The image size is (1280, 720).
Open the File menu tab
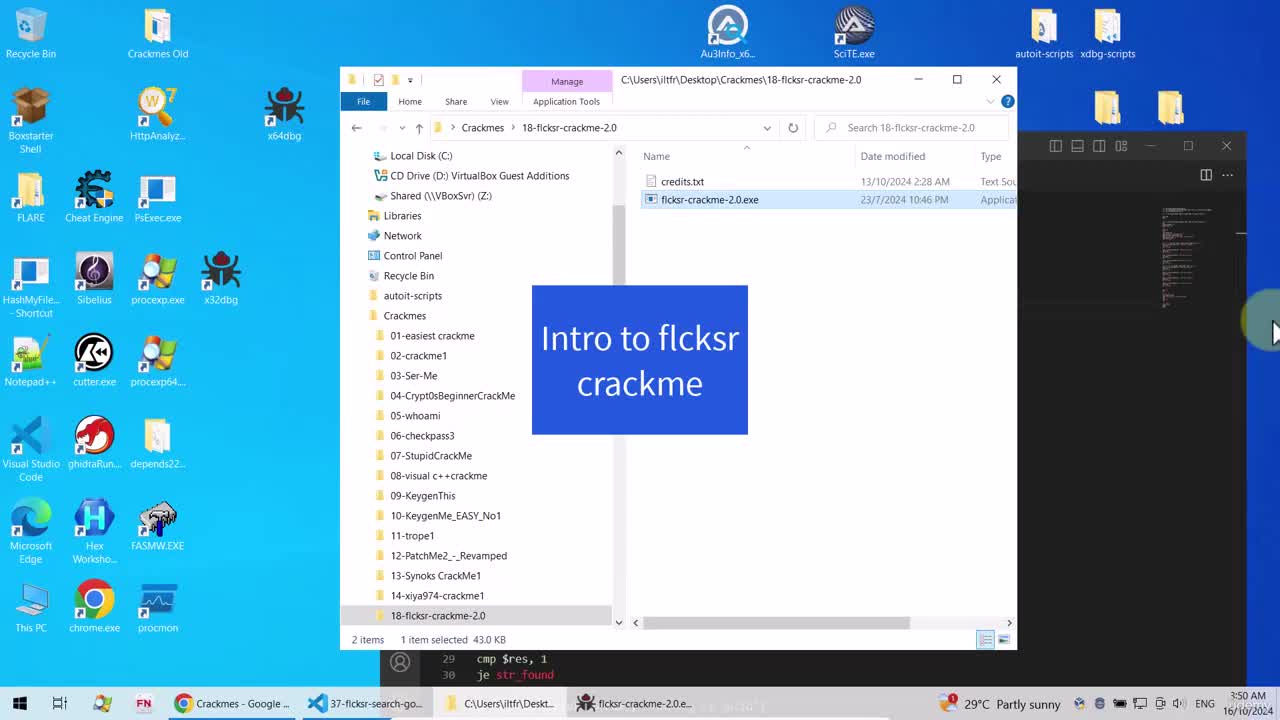coord(363,101)
